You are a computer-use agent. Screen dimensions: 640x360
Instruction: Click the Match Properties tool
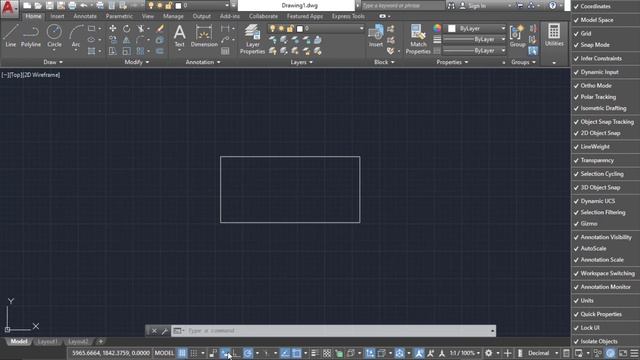418,39
